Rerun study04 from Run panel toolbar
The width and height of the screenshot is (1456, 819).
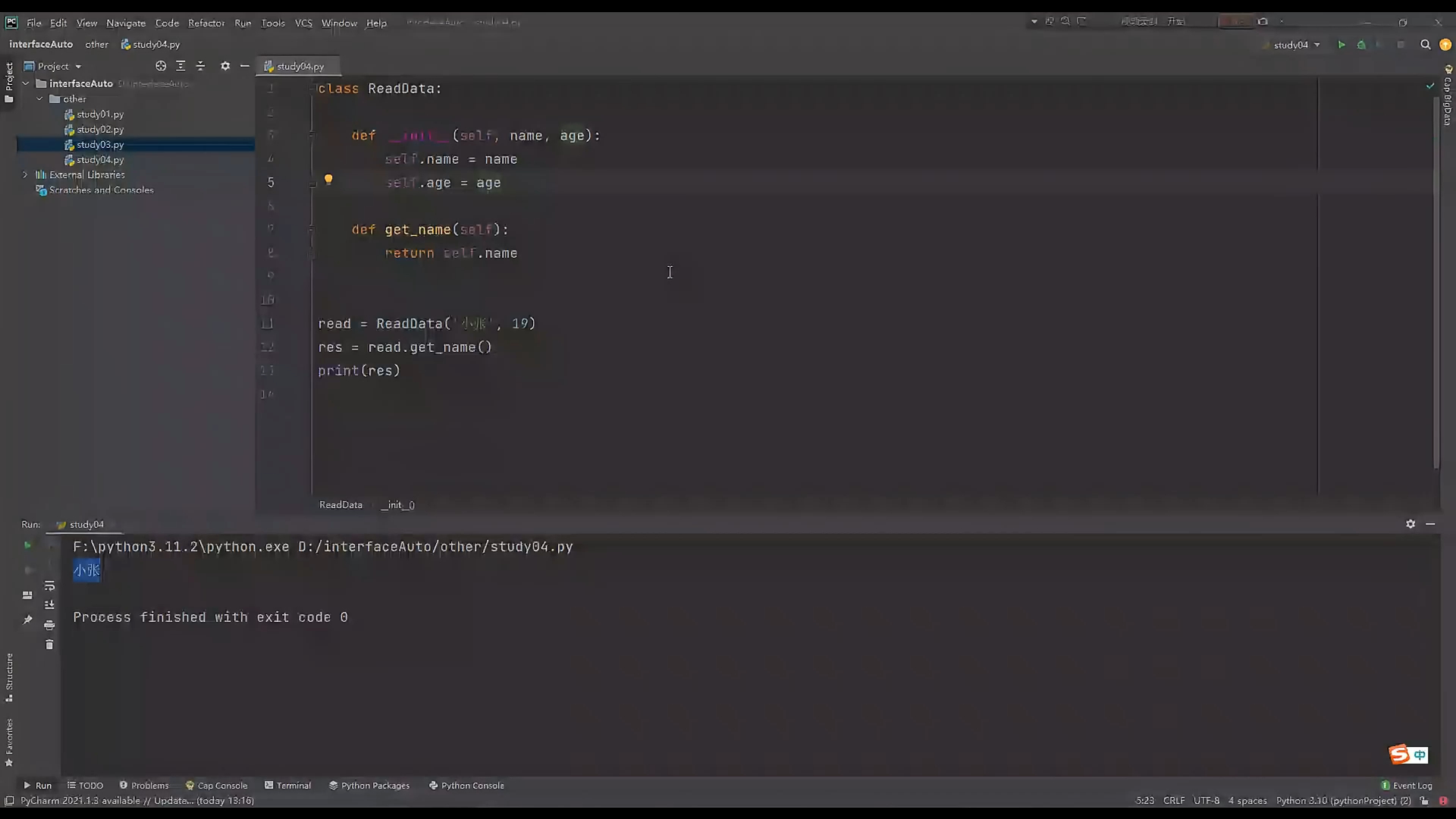coord(28,545)
